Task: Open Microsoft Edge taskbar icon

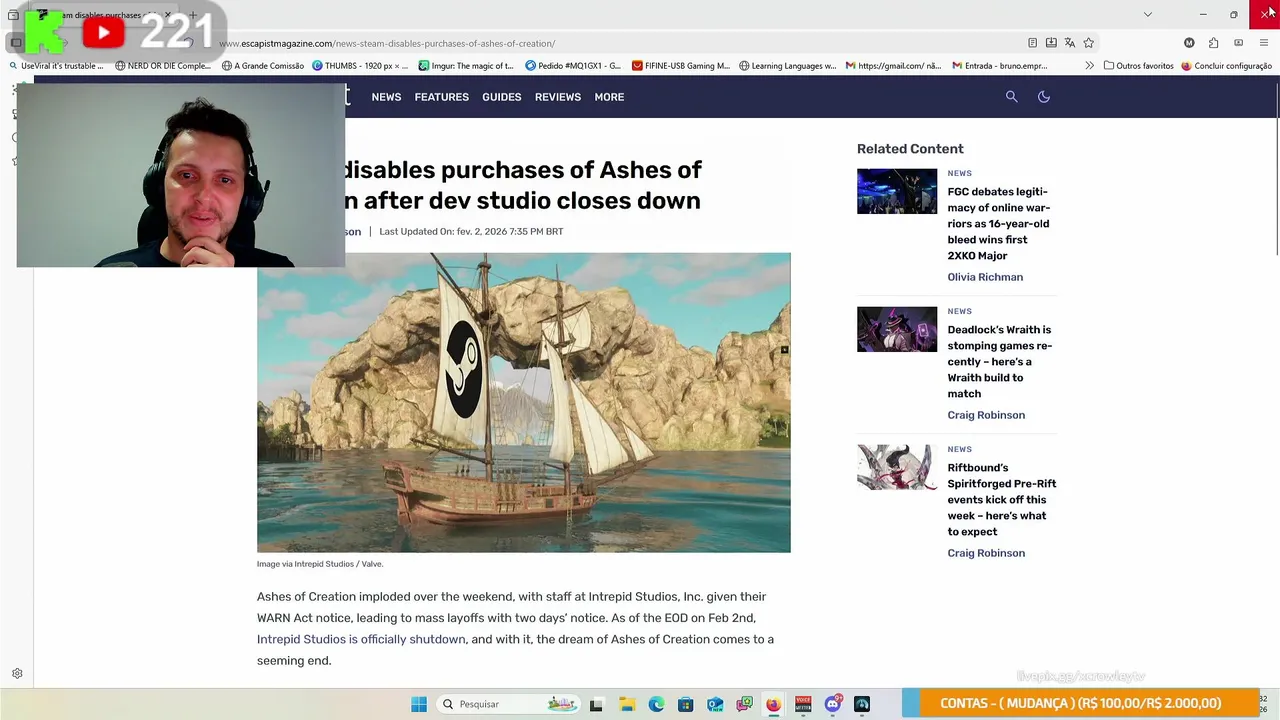Action: [x=656, y=704]
